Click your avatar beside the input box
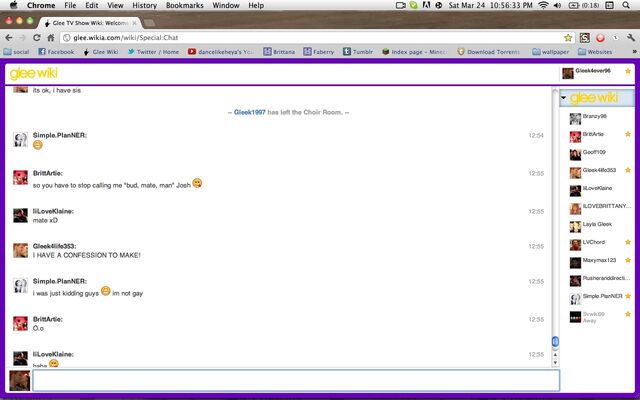640x400 pixels. [x=20, y=380]
